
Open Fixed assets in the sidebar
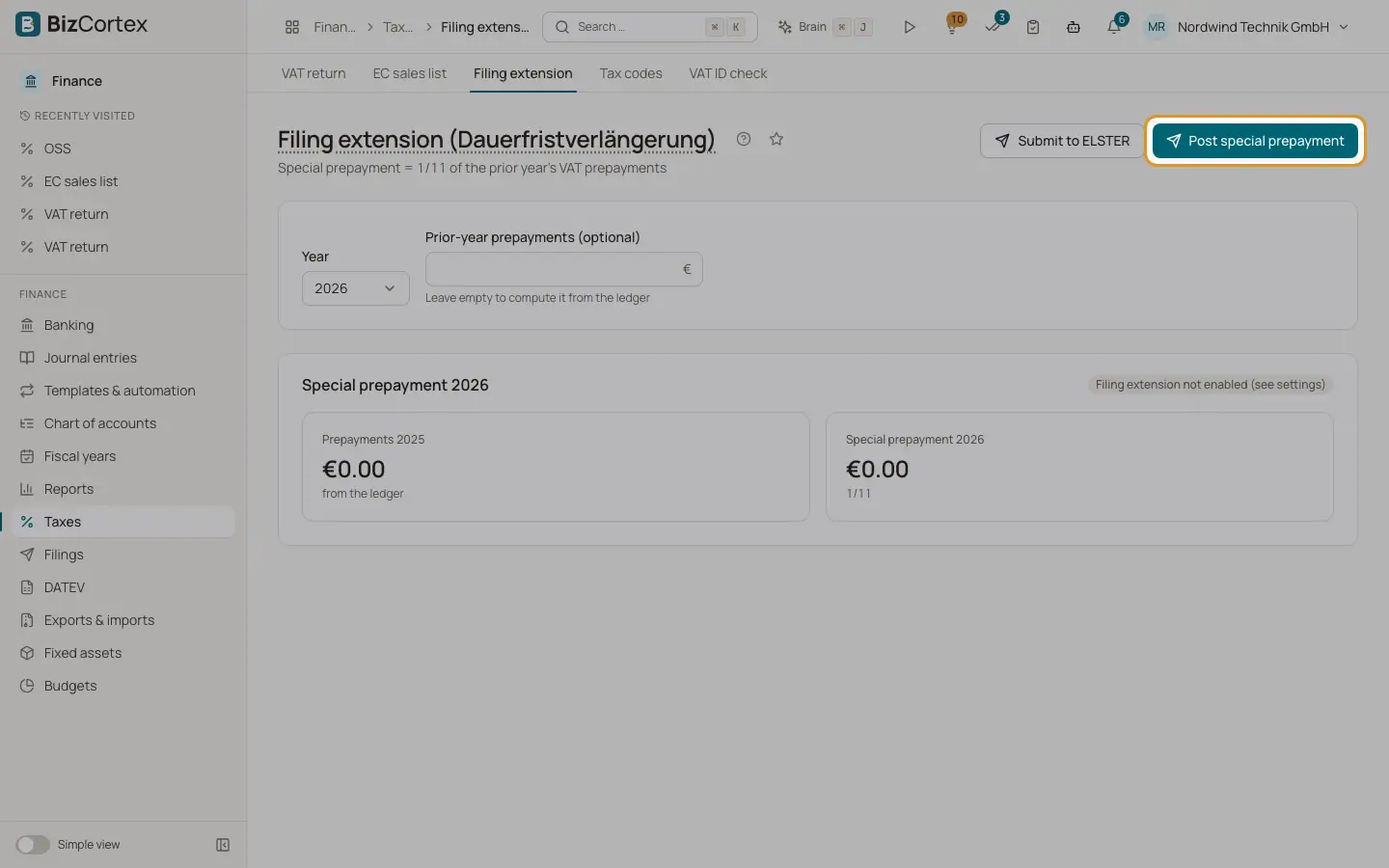pos(123,653)
